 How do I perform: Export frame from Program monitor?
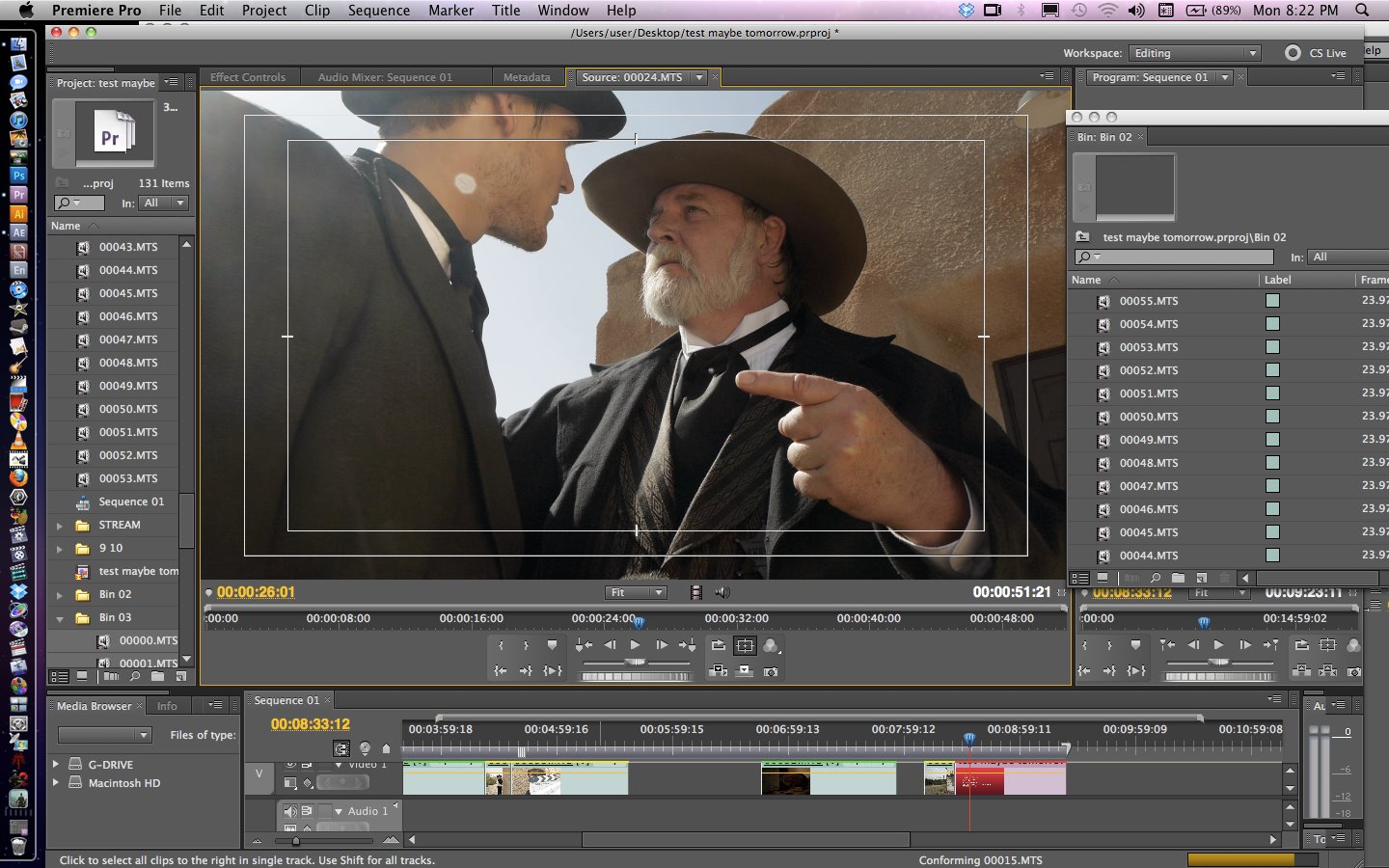[x=1354, y=671]
